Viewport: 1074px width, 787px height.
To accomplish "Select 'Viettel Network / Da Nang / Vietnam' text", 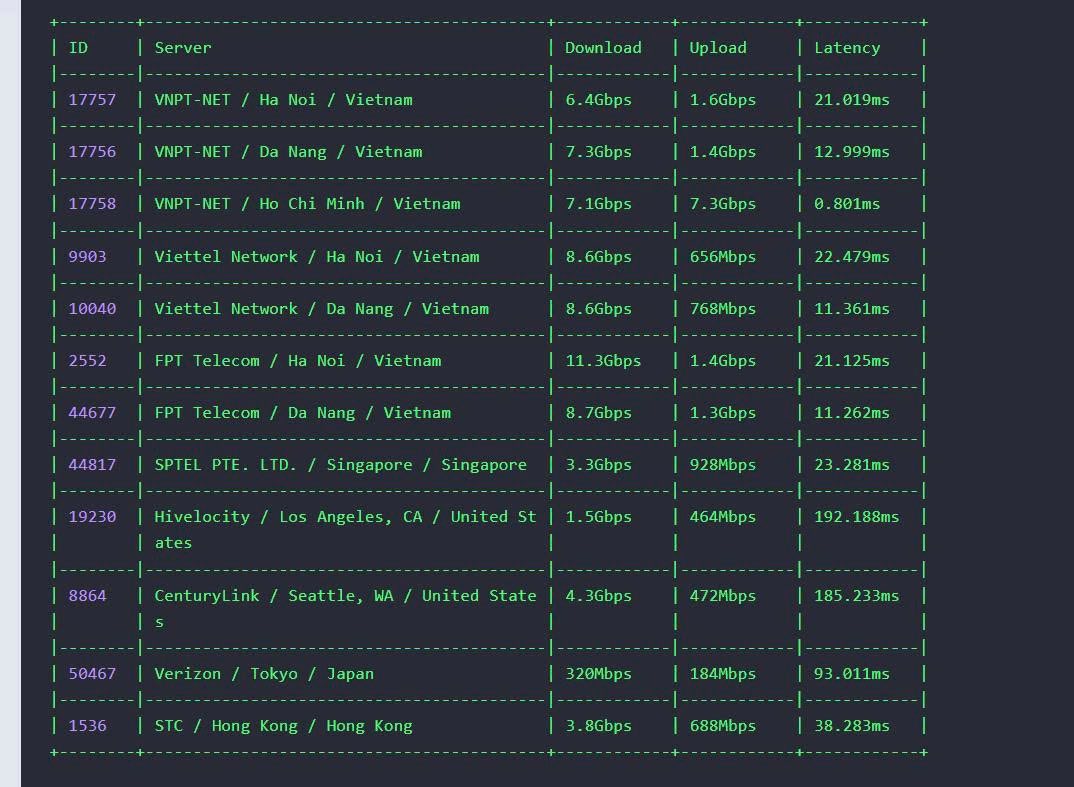I will [x=322, y=309].
